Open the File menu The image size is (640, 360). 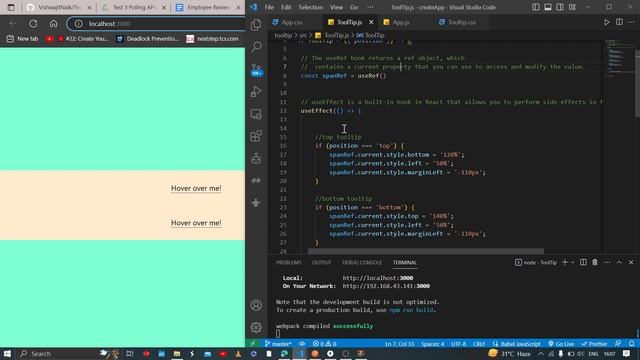[x=269, y=7]
